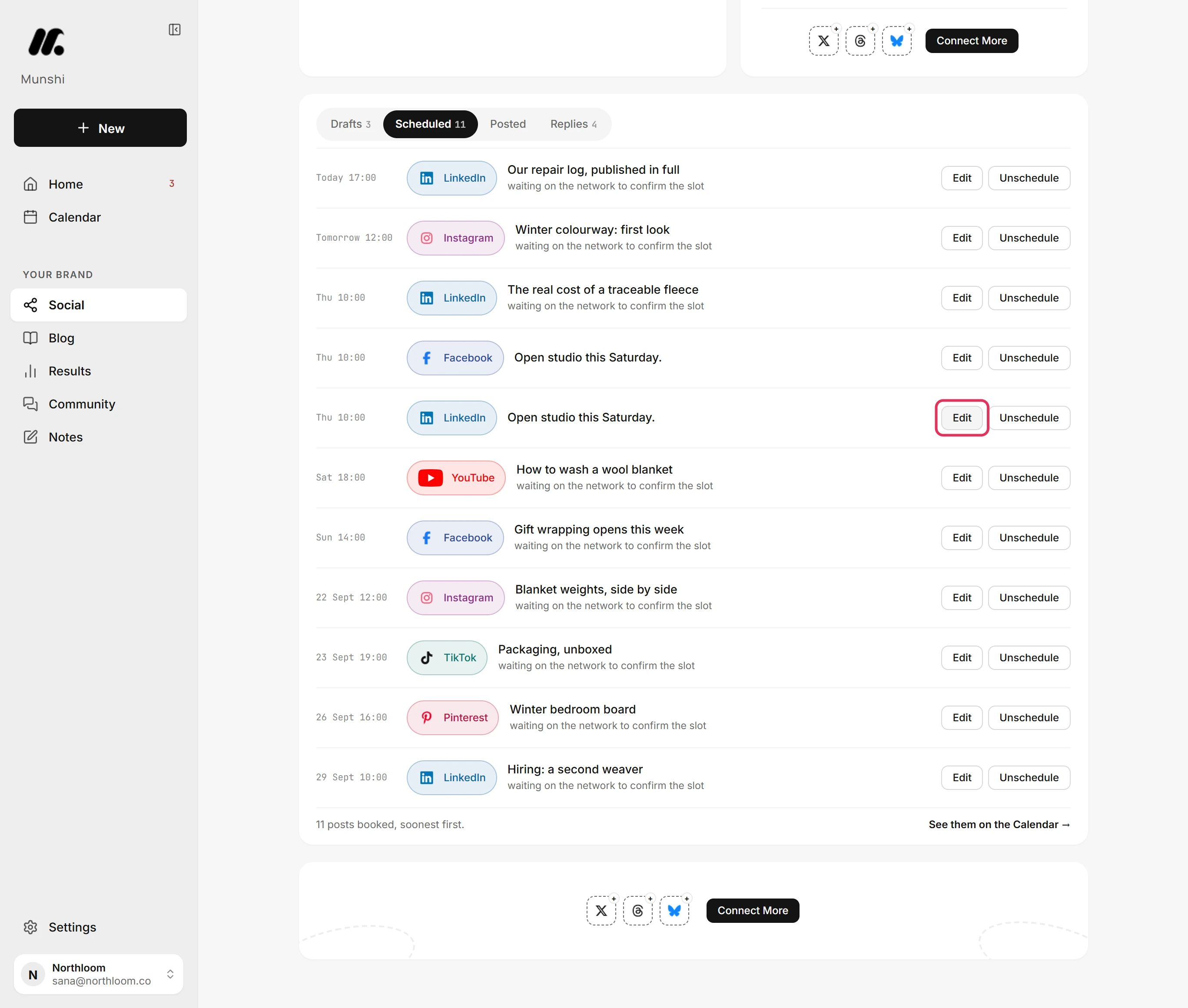Viewport: 1188px width, 1008px height.
Task: Click 'Tomorrow 12:00' schedule time
Action: (354, 238)
